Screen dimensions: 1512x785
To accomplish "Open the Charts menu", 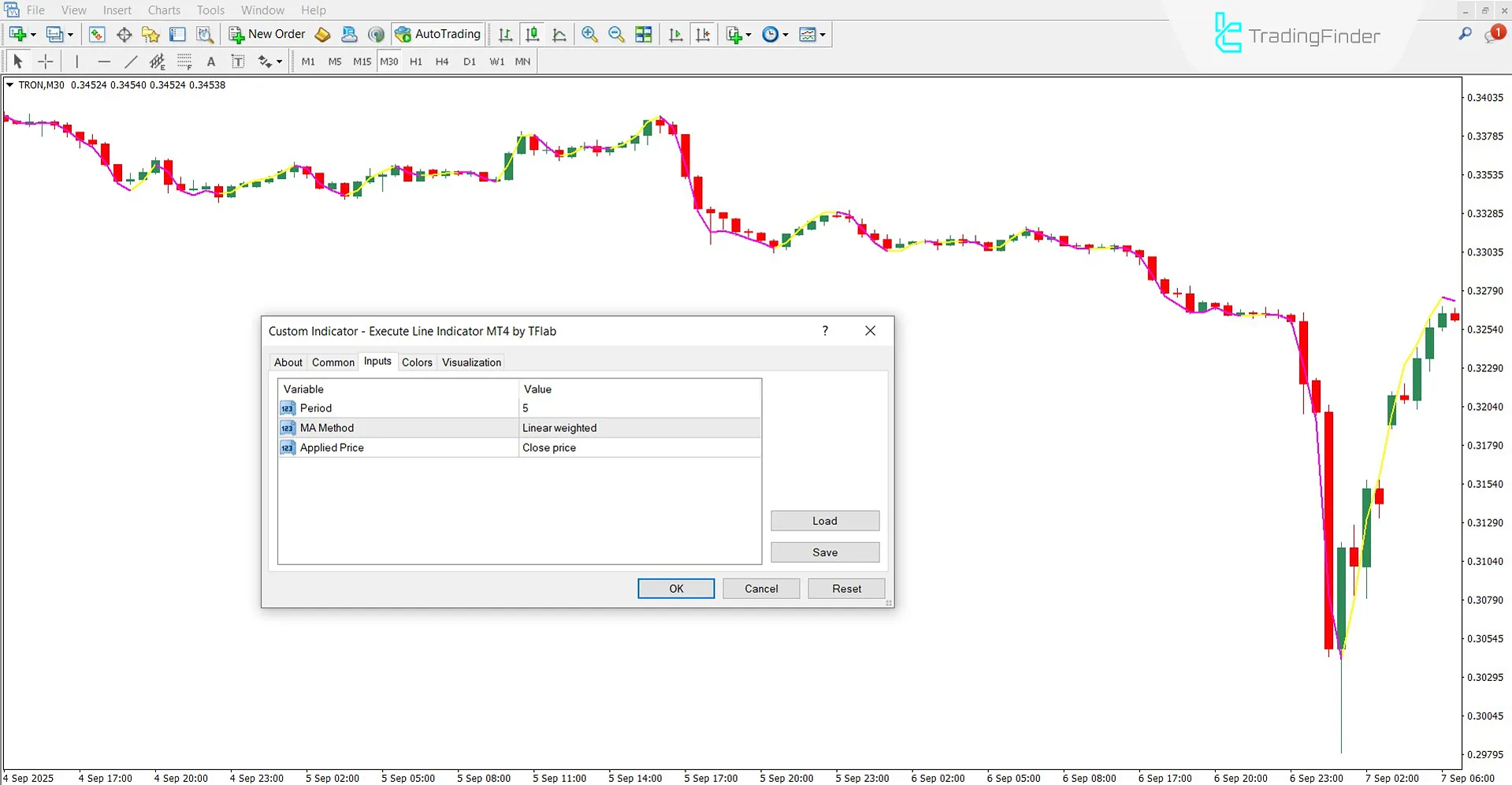I will [163, 9].
